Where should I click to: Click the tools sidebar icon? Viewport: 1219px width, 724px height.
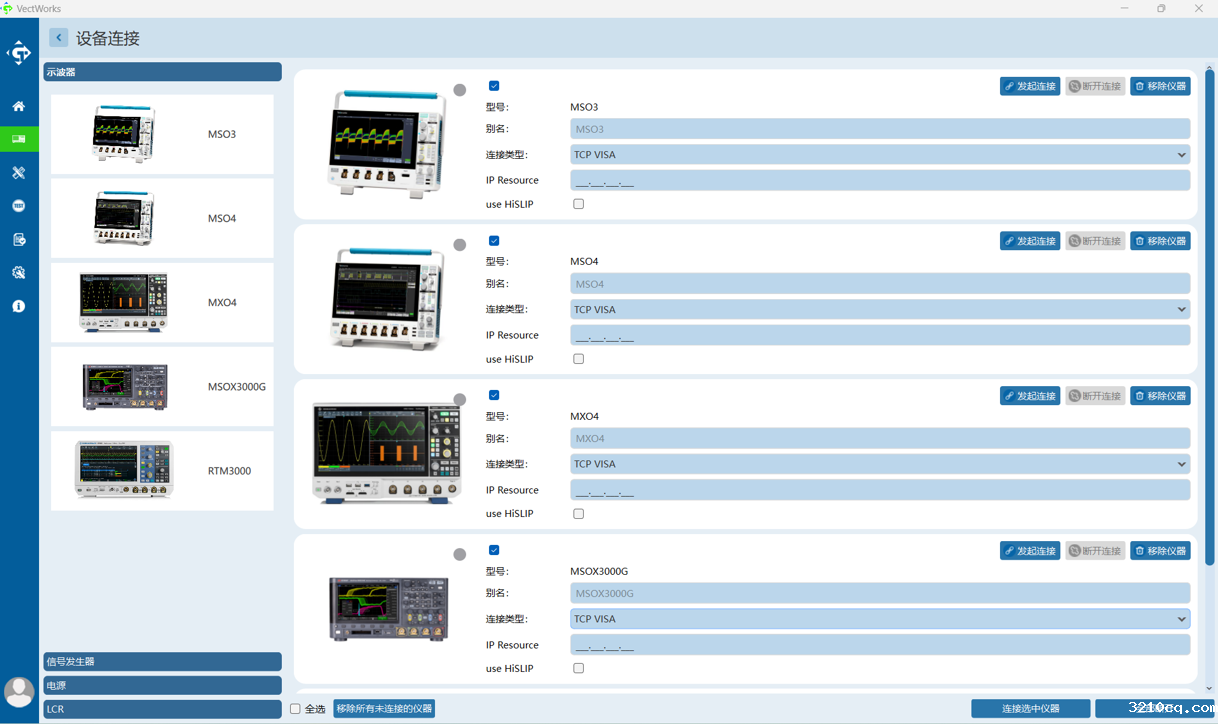18,173
